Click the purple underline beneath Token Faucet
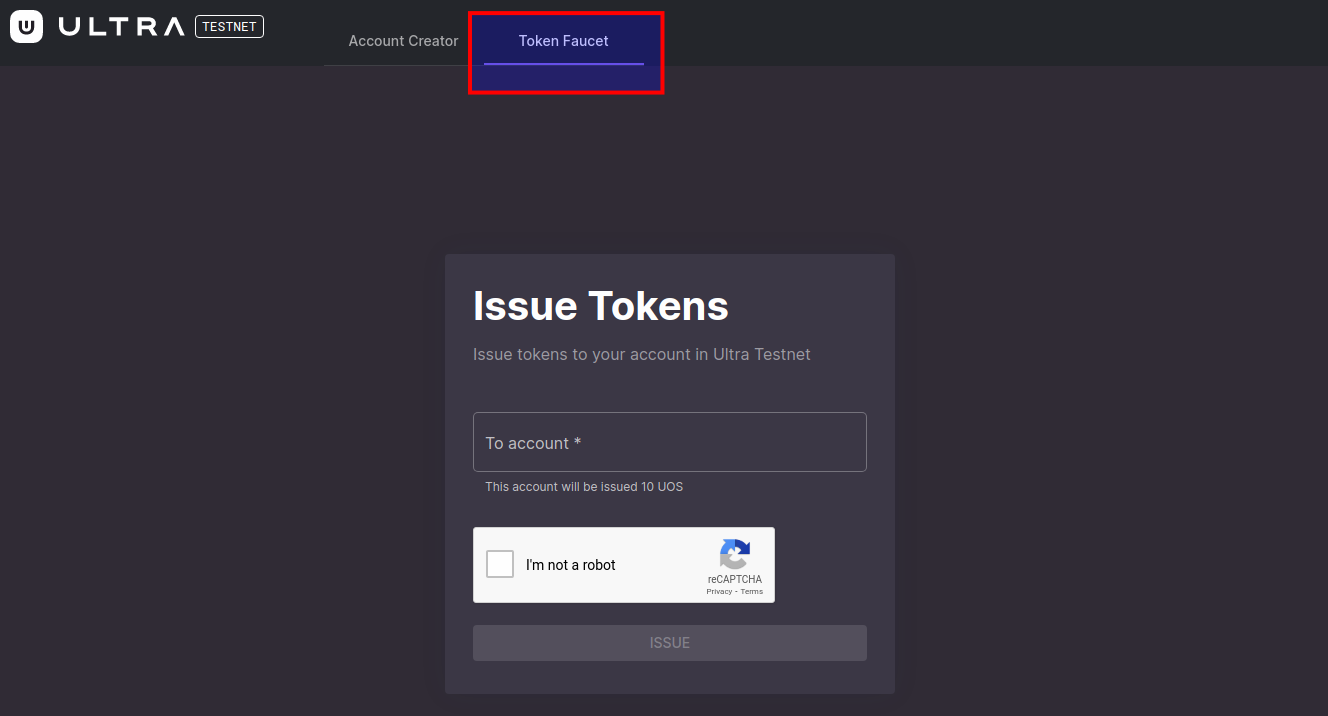The image size is (1328, 716). tap(564, 64)
